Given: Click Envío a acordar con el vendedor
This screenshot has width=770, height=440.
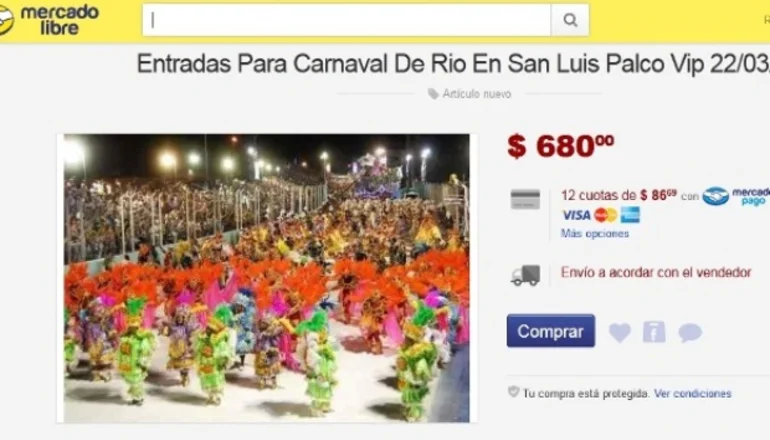Looking at the screenshot, I should pos(656,273).
